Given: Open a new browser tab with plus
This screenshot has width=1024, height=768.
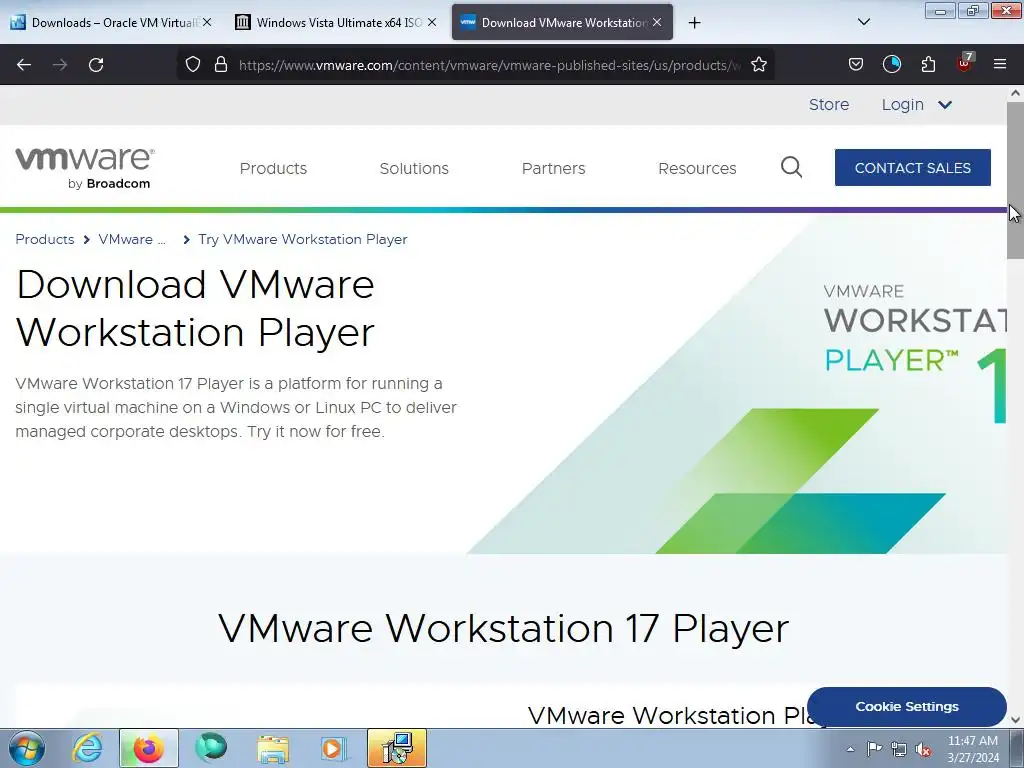Looking at the screenshot, I should (694, 23).
